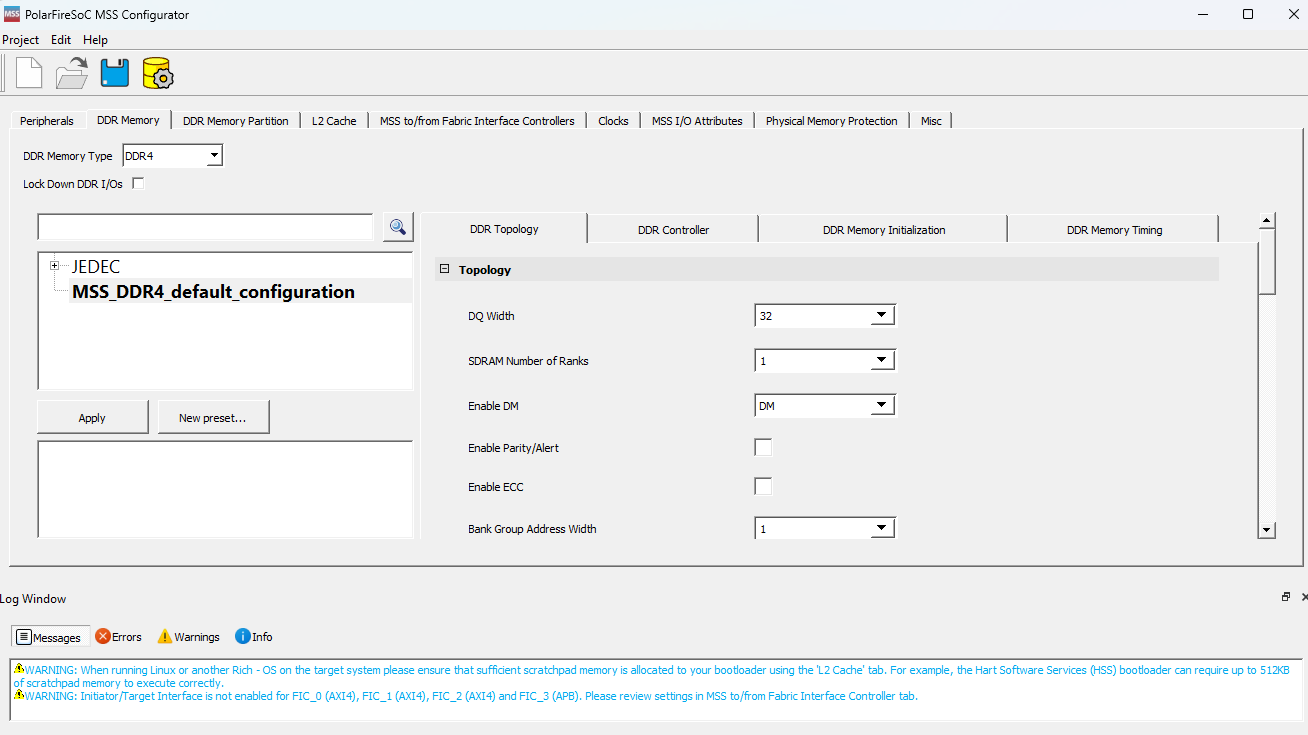Viewport: 1308px width, 735px height.
Task: Show all Messages in the Log Window
Action: [49, 637]
